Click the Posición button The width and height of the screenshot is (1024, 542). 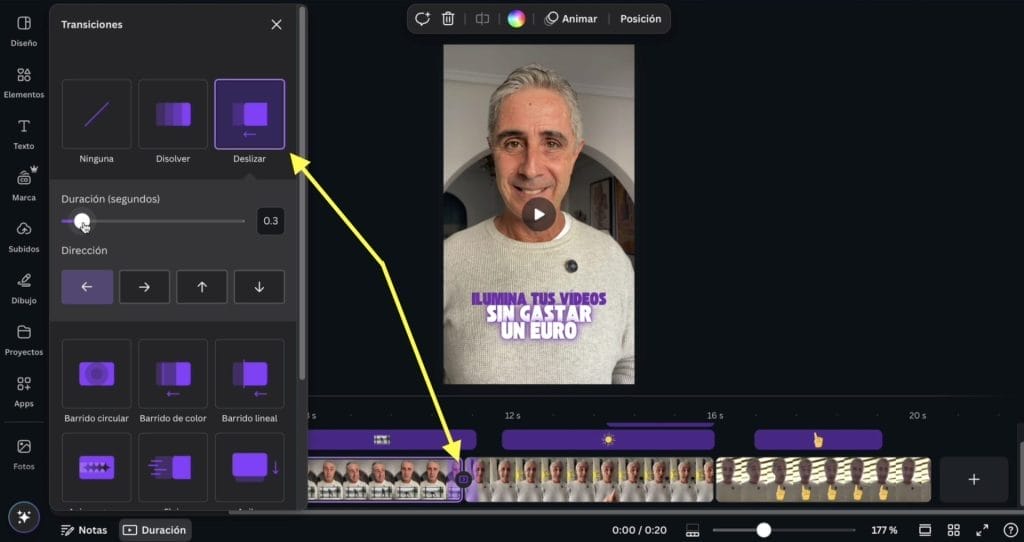point(640,18)
